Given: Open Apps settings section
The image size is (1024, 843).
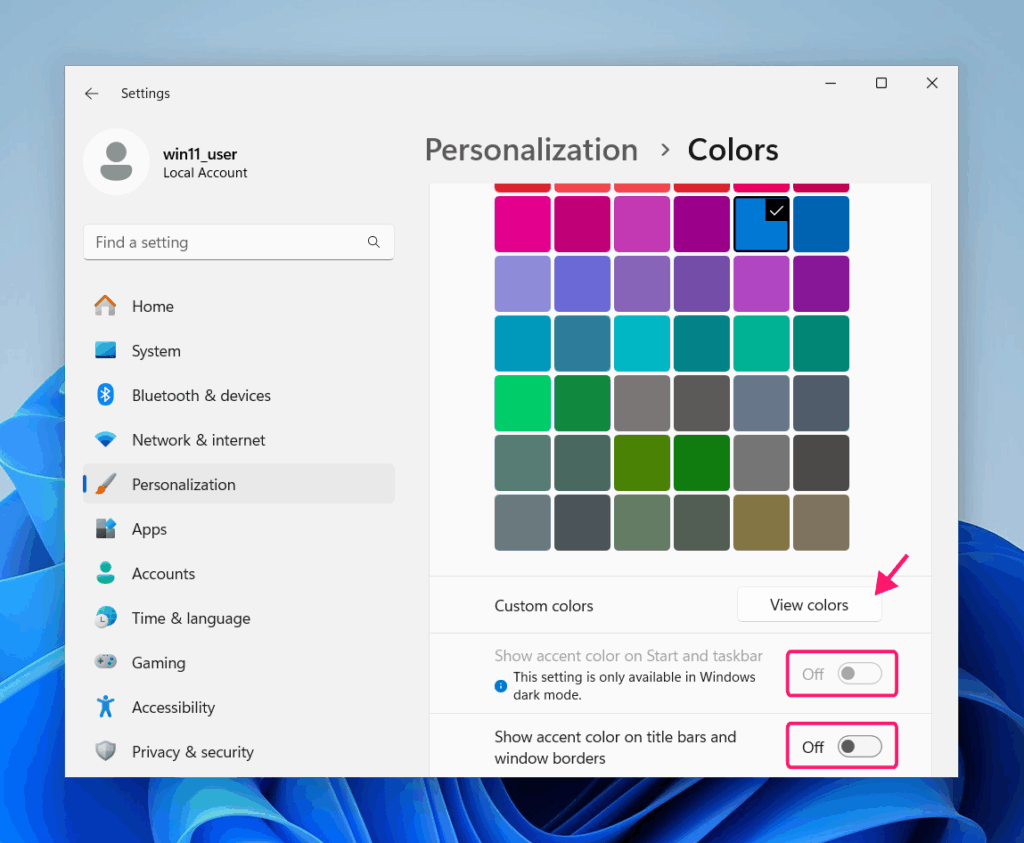Looking at the screenshot, I should 239,529.
